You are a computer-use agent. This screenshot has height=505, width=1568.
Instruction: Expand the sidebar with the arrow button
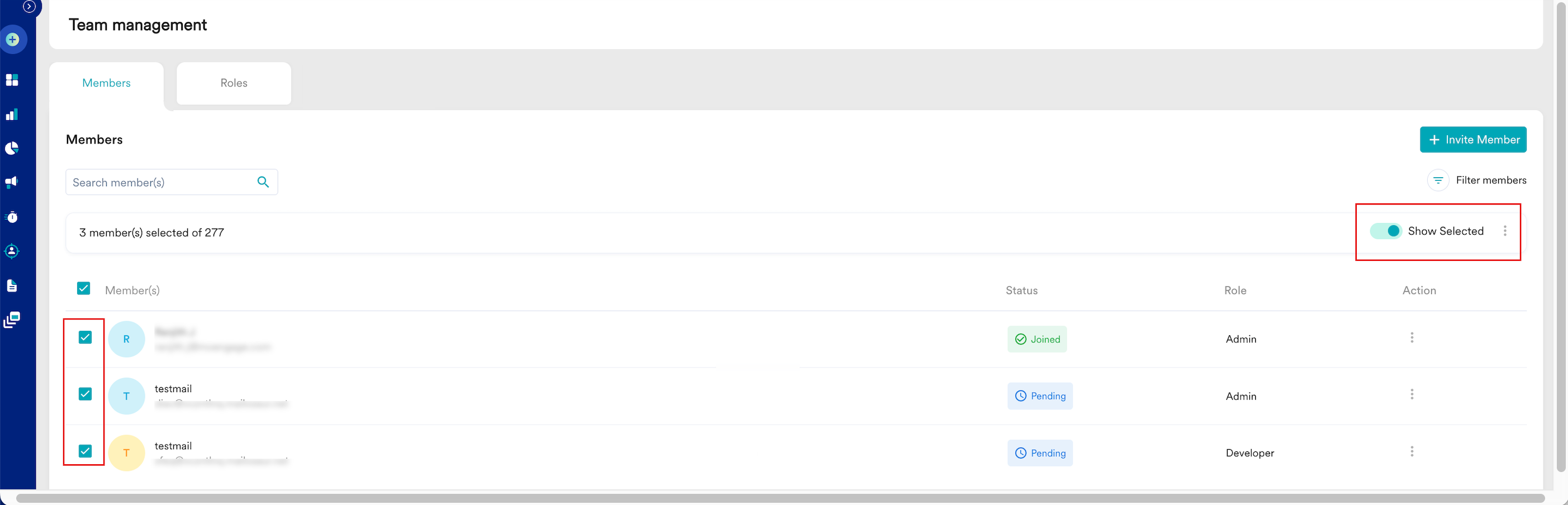(x=29, y=6)
